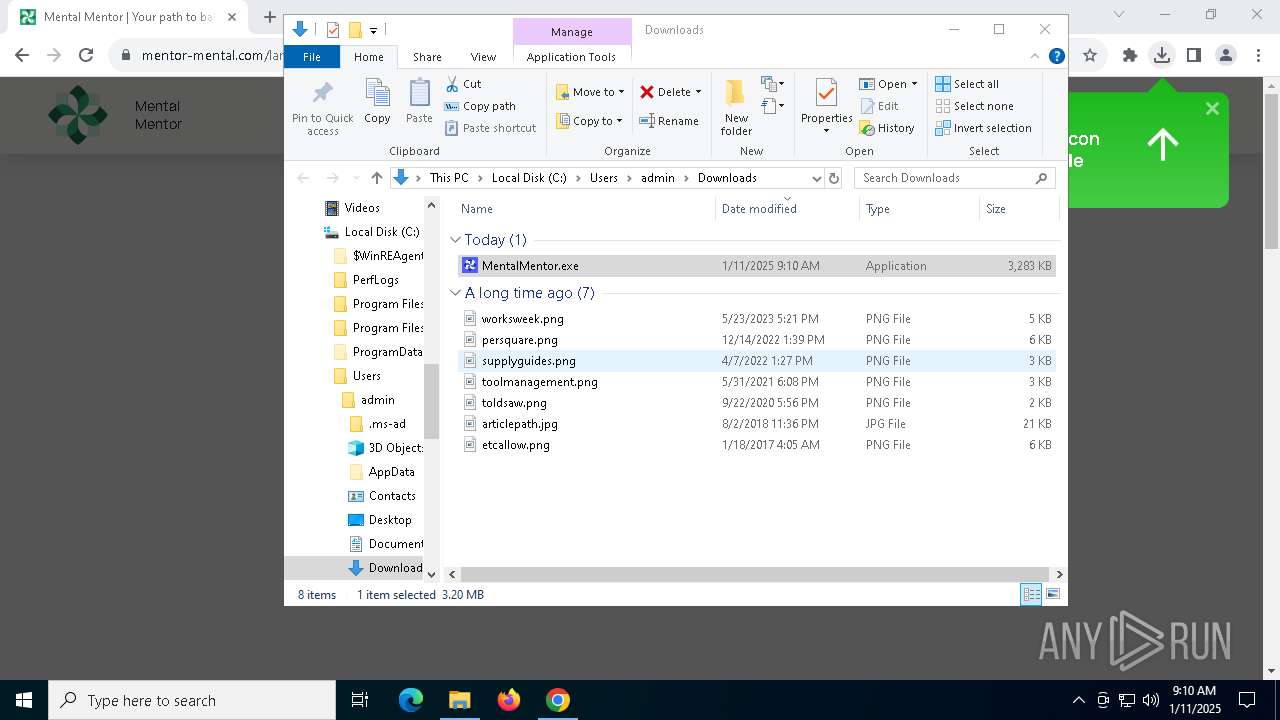Viewport: 1280px width, 720px height.
Task: Open the Copy to dropdown
Action: coord(589,121)
